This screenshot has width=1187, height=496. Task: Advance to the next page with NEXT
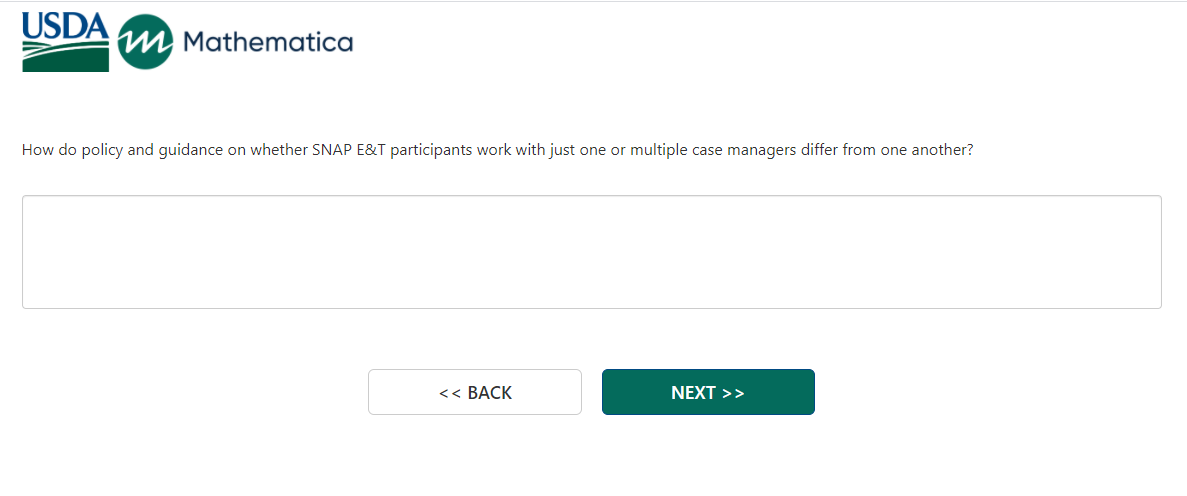click(x=708, y=392)
